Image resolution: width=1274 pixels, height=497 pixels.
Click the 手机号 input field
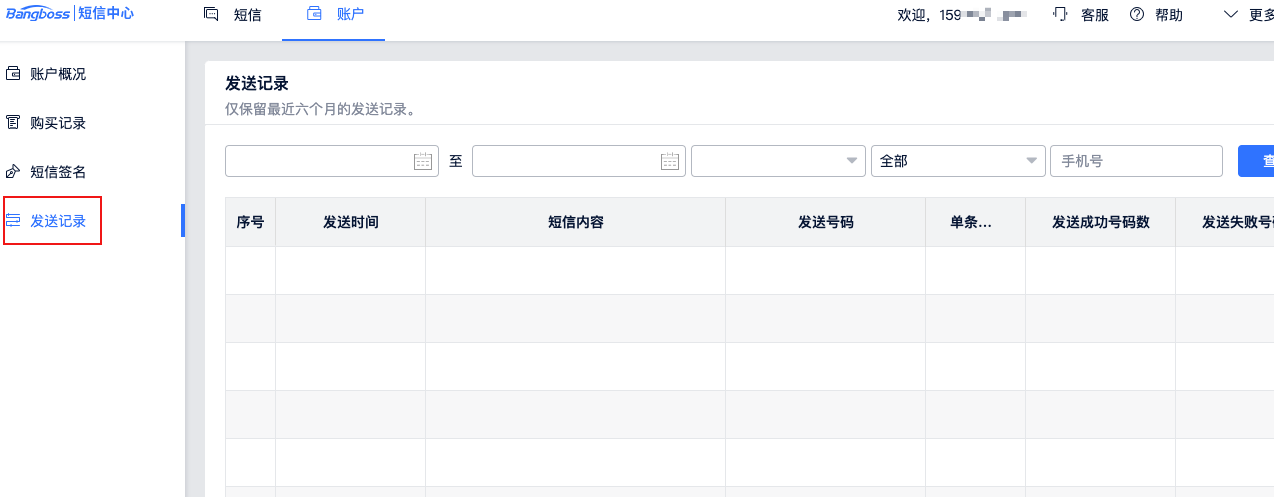pos(1136,161)
